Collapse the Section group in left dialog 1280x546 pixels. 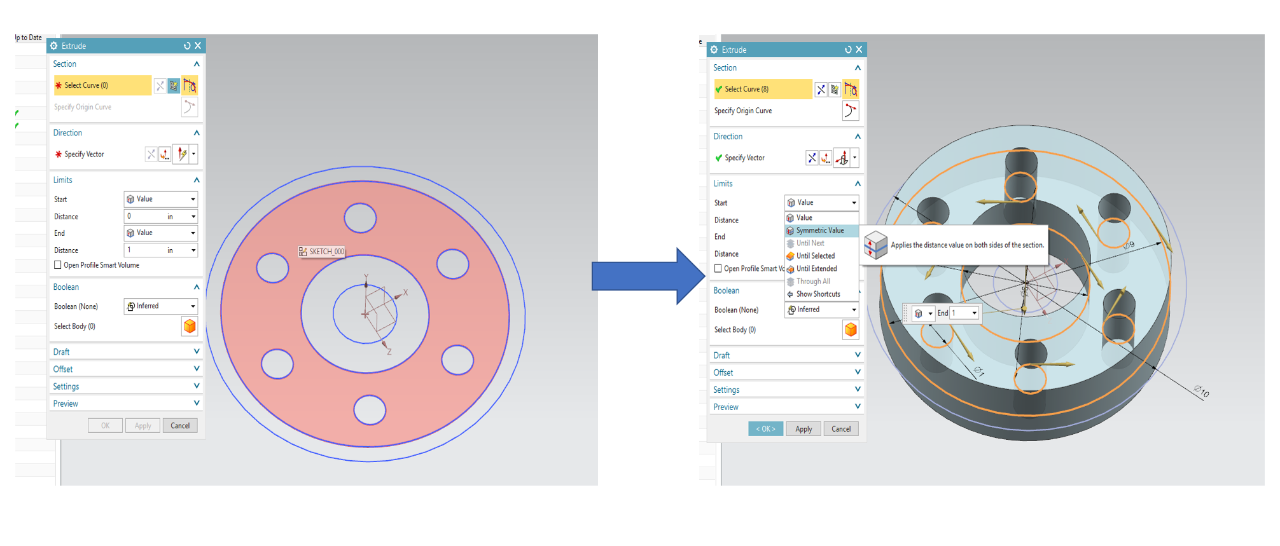coord(196,63)
